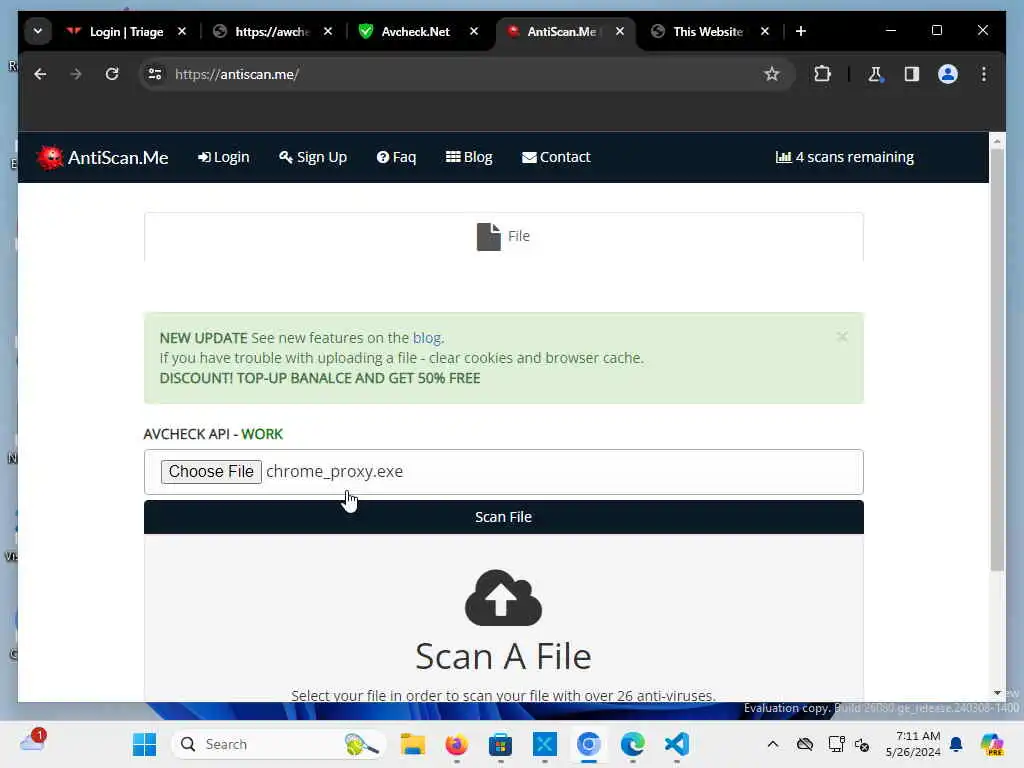This screenshot has height=768, width=1024.
Task: Follow the blog link in update notice
Action: (427, 338)
